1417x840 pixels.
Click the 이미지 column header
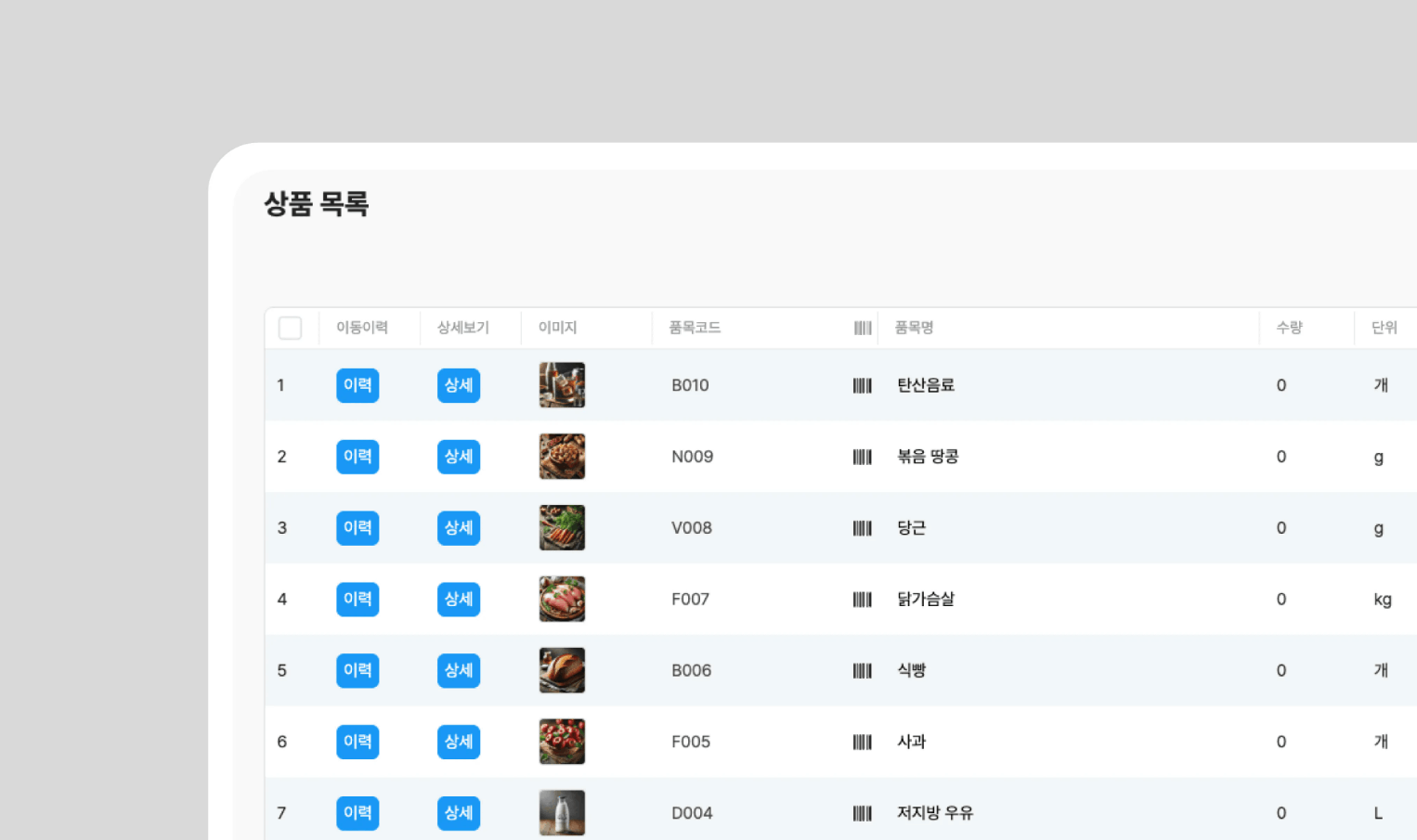[558, 328]
